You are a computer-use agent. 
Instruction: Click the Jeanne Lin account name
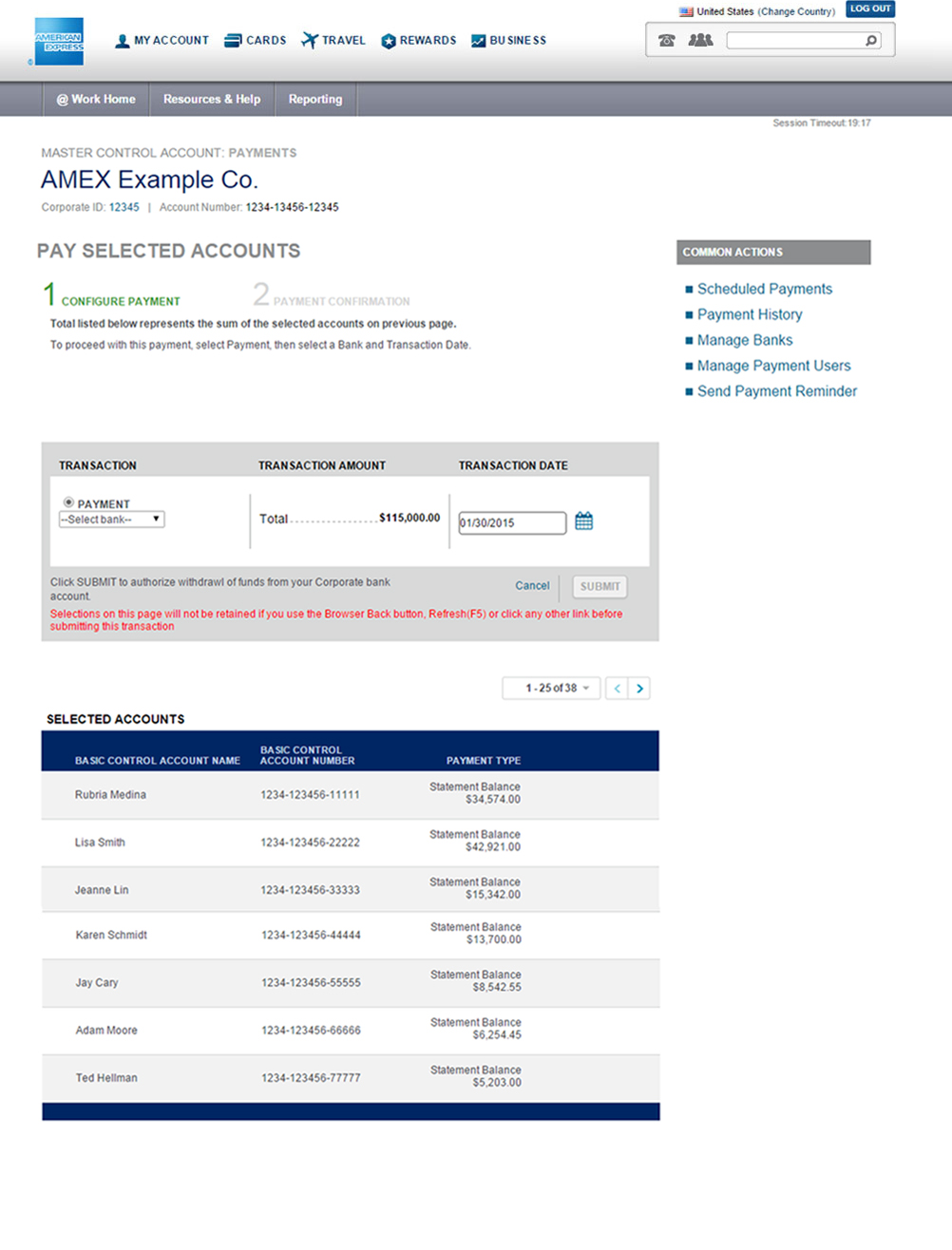[x=102, y=890]
